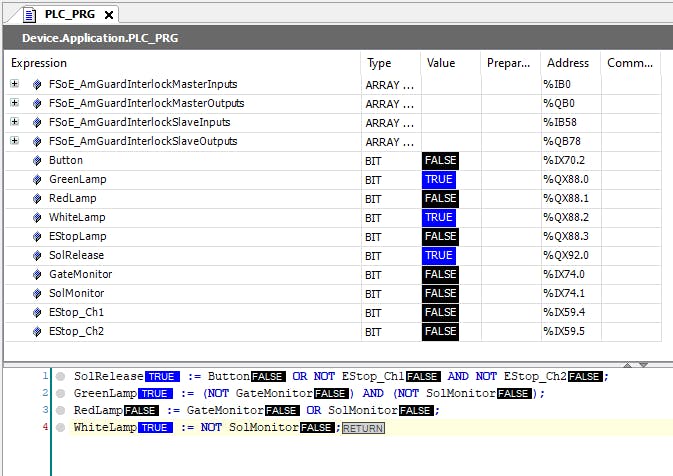Viewport: 673px width, 476px height.
Task: Click SolRelease in code line 1
Action: (x=109, y=376)
